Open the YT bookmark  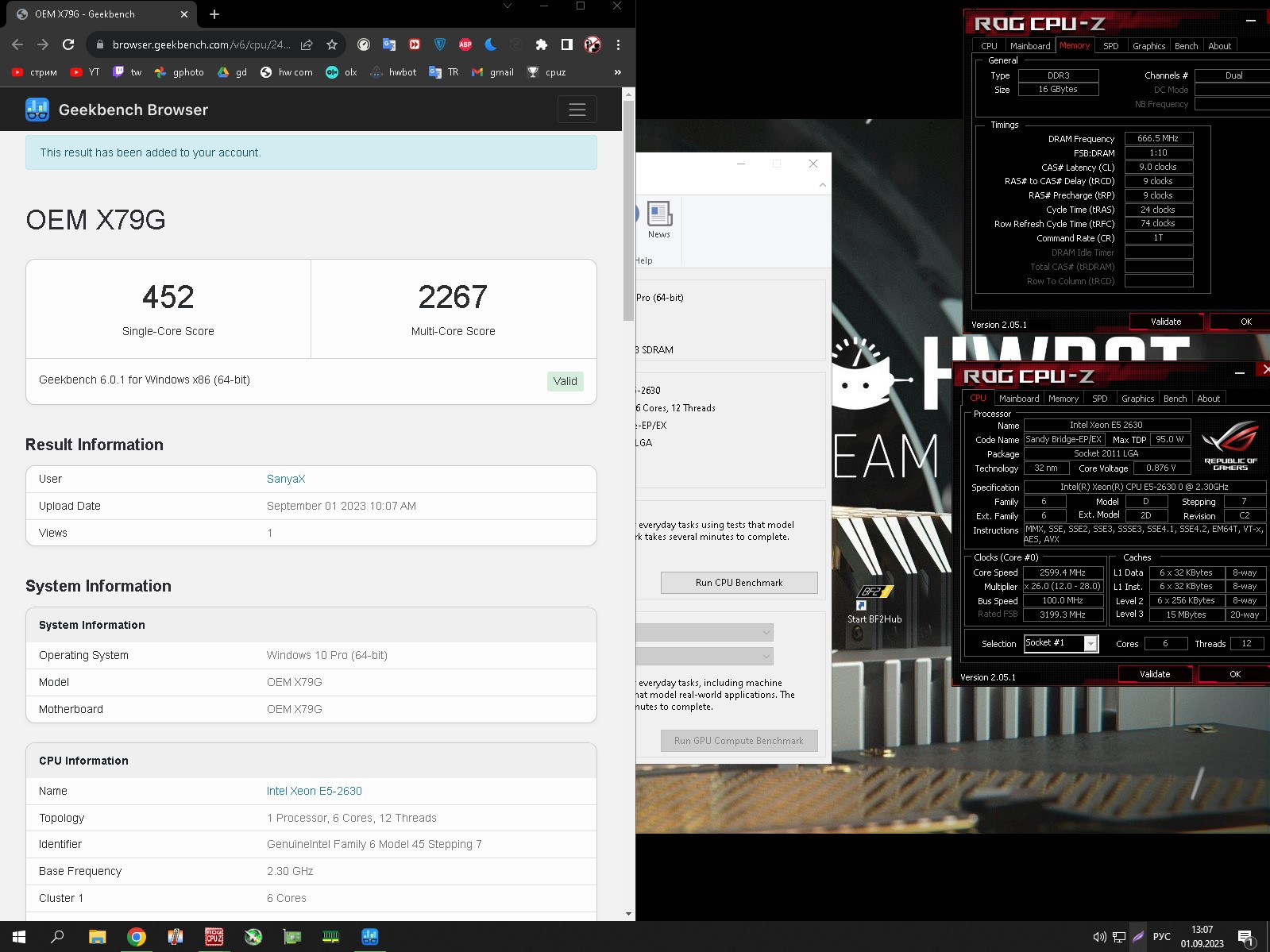[85, 71]
